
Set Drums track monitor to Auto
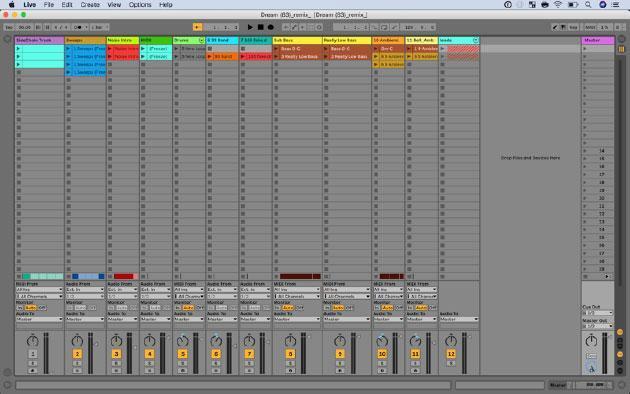click(x=188, y=308)
